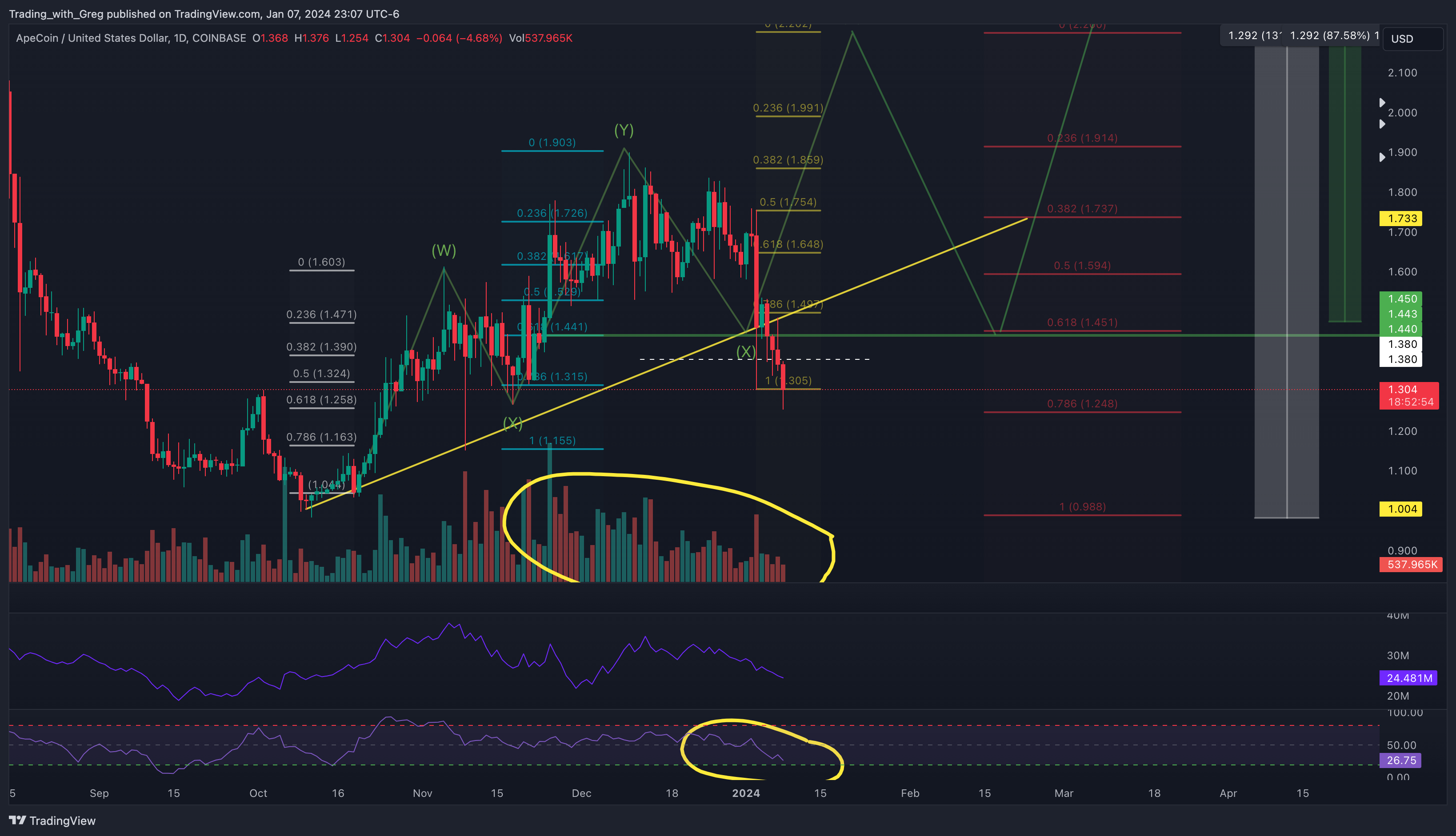
Task: Click the 0.236 (1.914) red Fibonacci label
Action: click(1082, 138)
